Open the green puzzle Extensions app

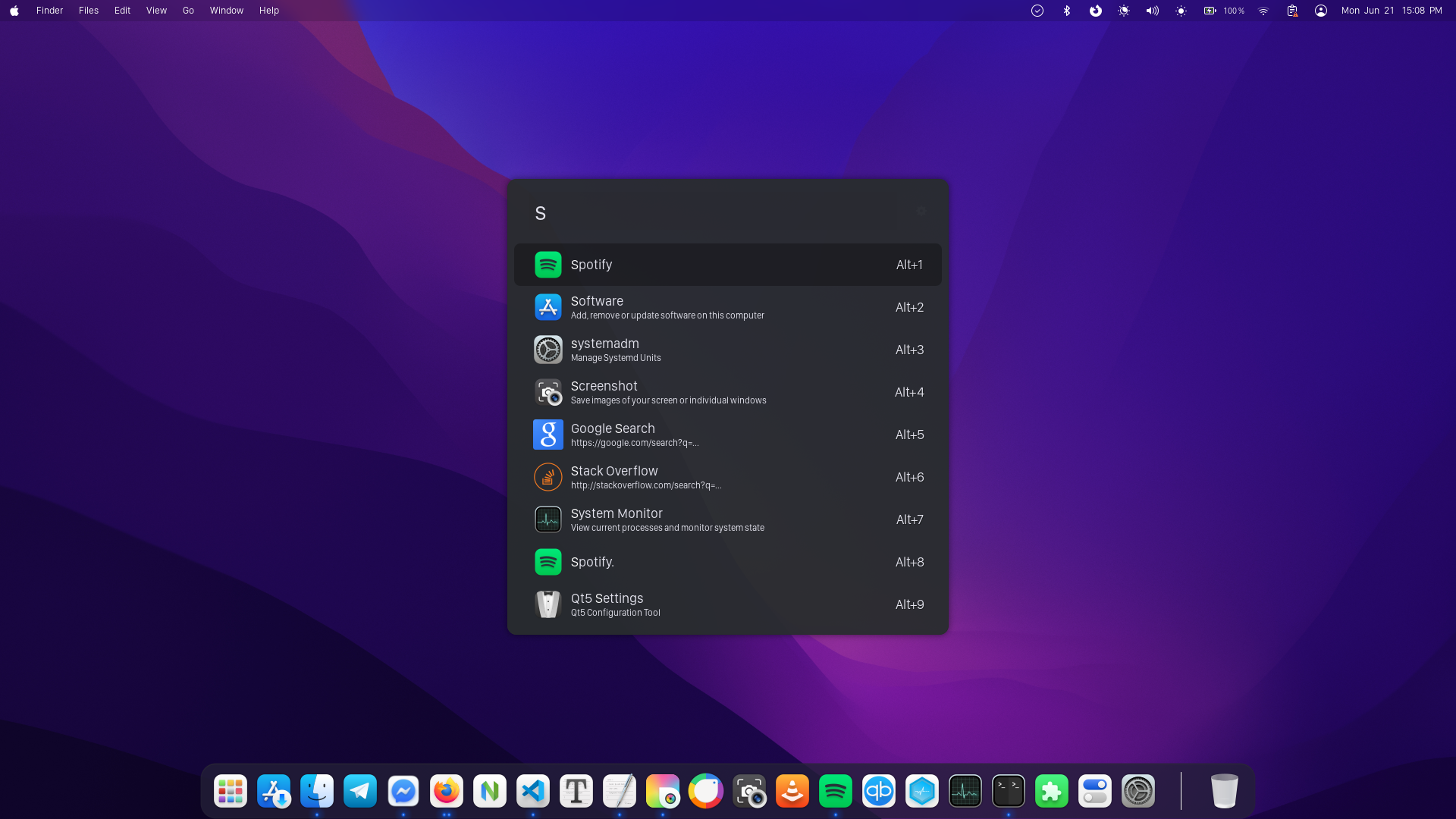[x=1052, y=791]
